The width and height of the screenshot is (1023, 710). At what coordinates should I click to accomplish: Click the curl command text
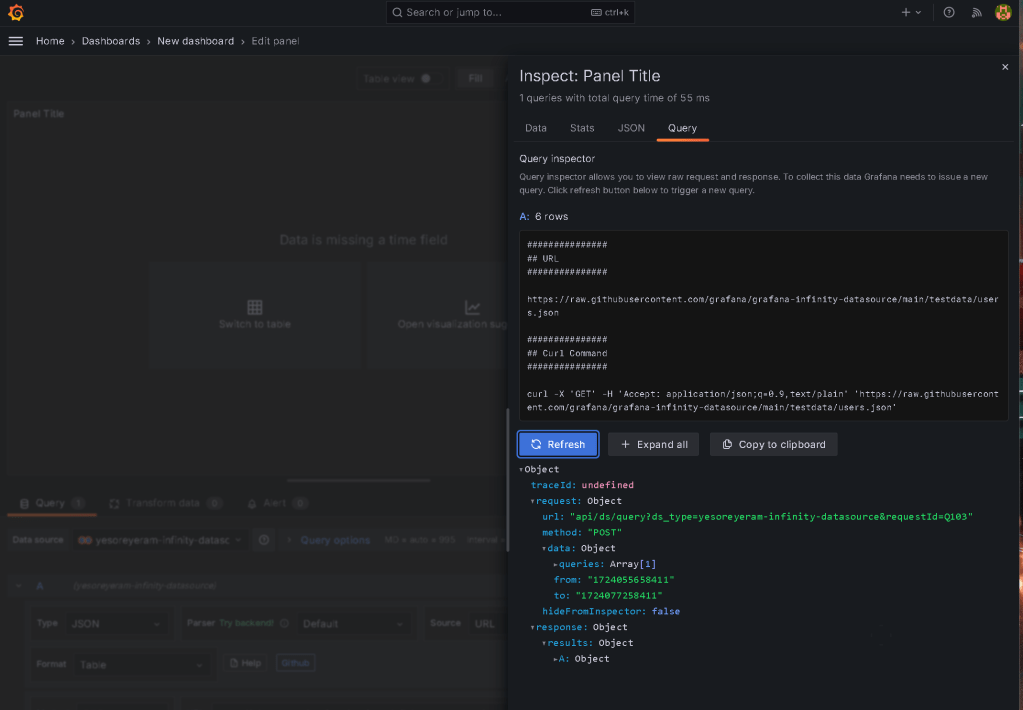point(763,401)
